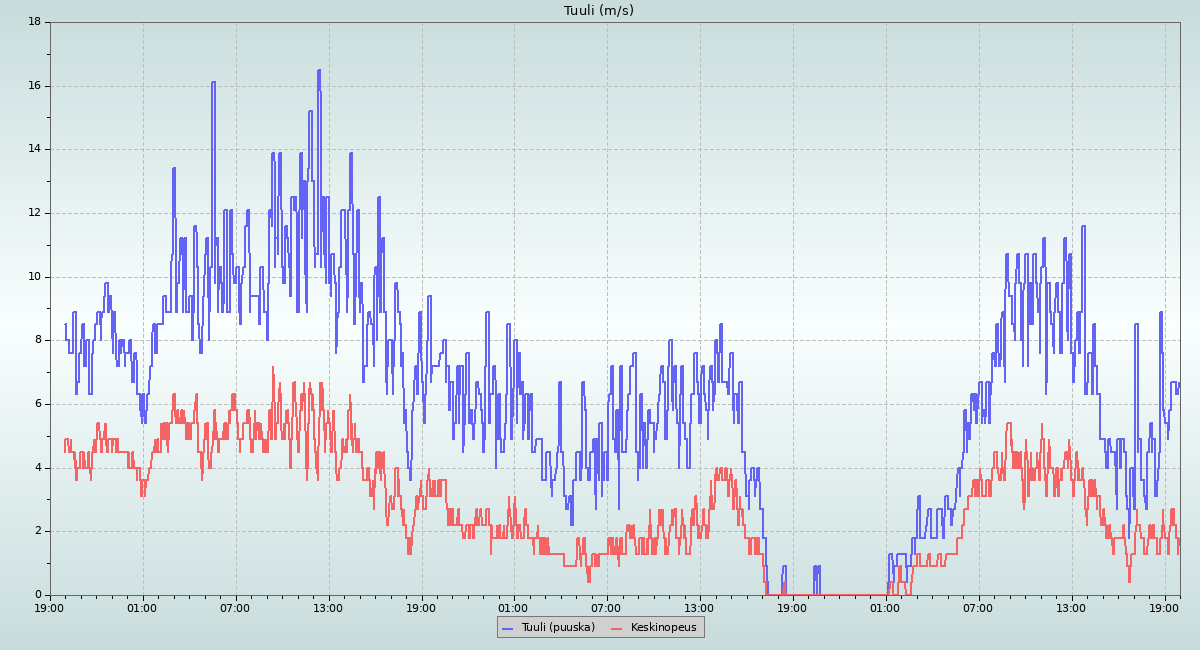The image size is (1200, 650).
Task: Click the y-axis value 2
Action: [x=37, y=531]
